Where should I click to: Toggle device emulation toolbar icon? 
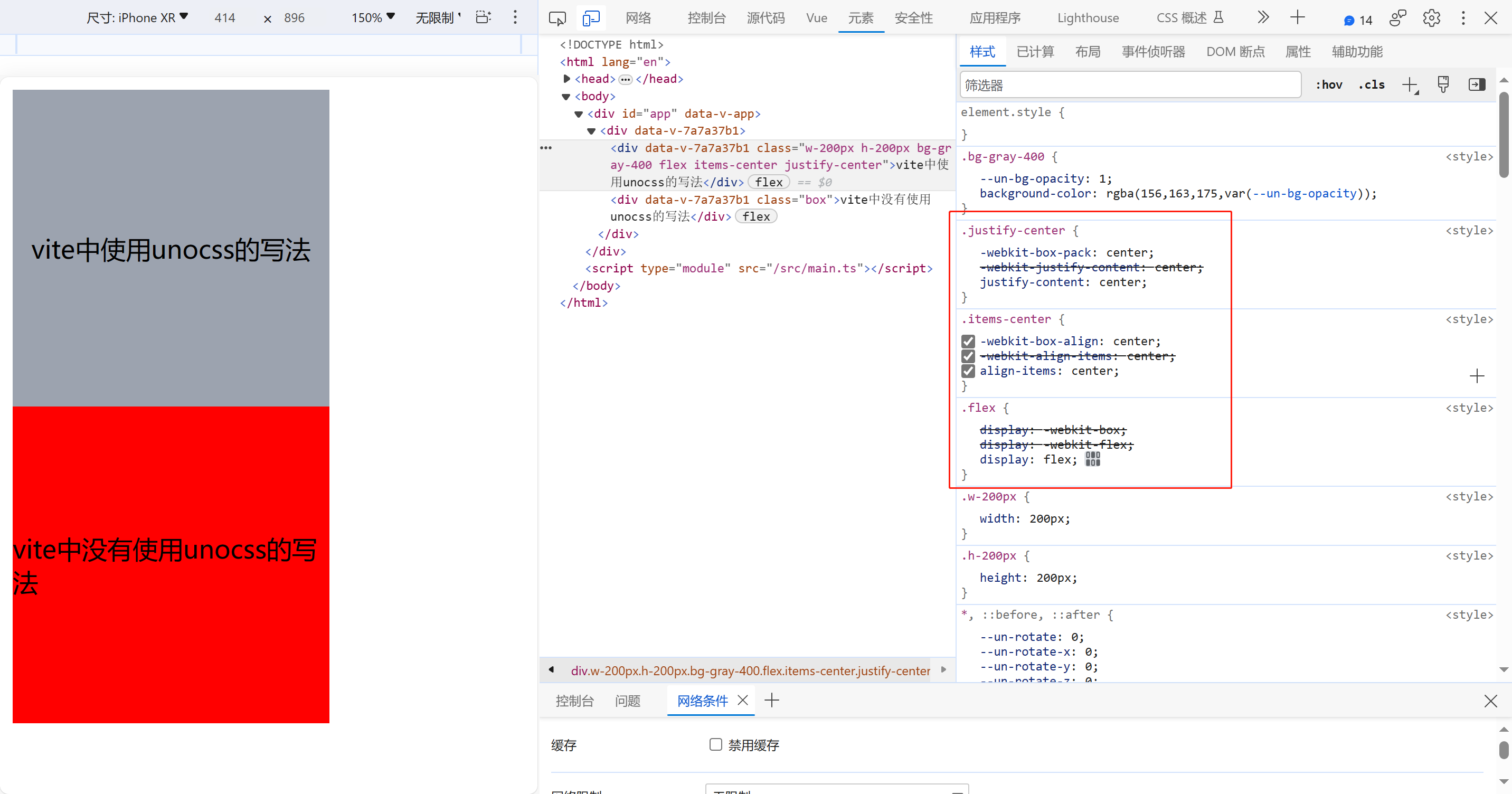[591, 18]
